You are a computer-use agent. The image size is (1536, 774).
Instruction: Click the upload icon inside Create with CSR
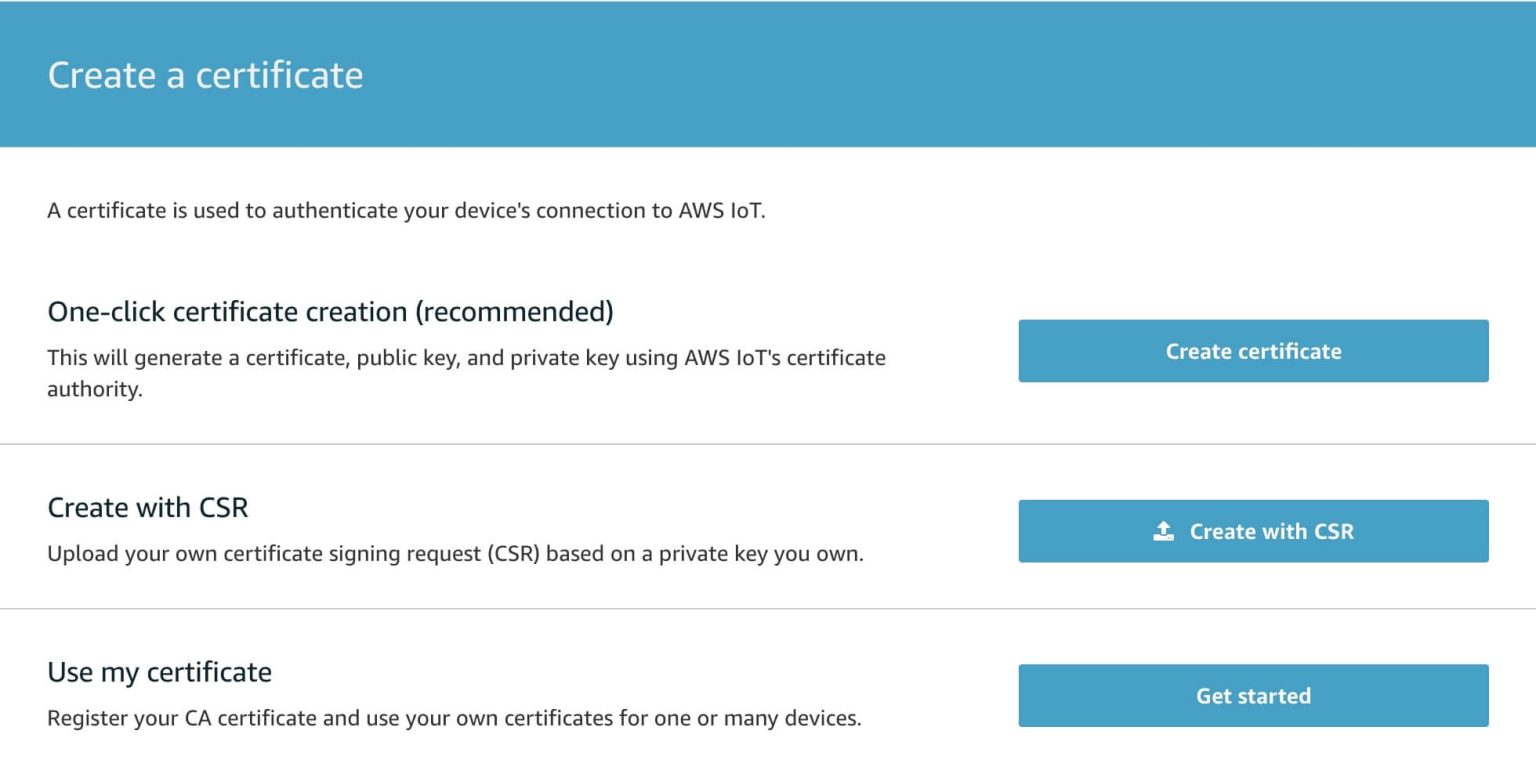pyautogui.click(x=1163, y=531)
